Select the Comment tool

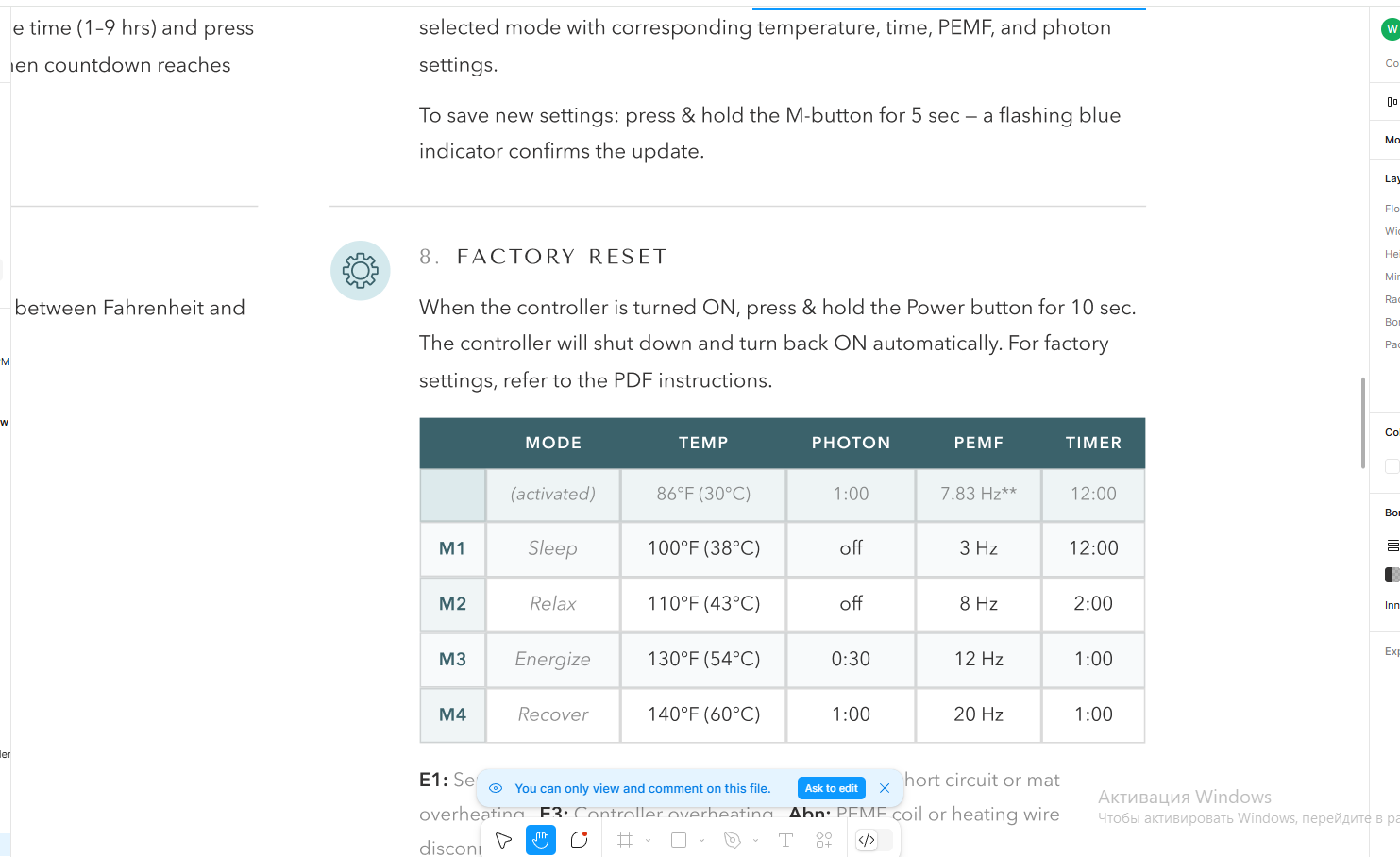pos(580,840)
